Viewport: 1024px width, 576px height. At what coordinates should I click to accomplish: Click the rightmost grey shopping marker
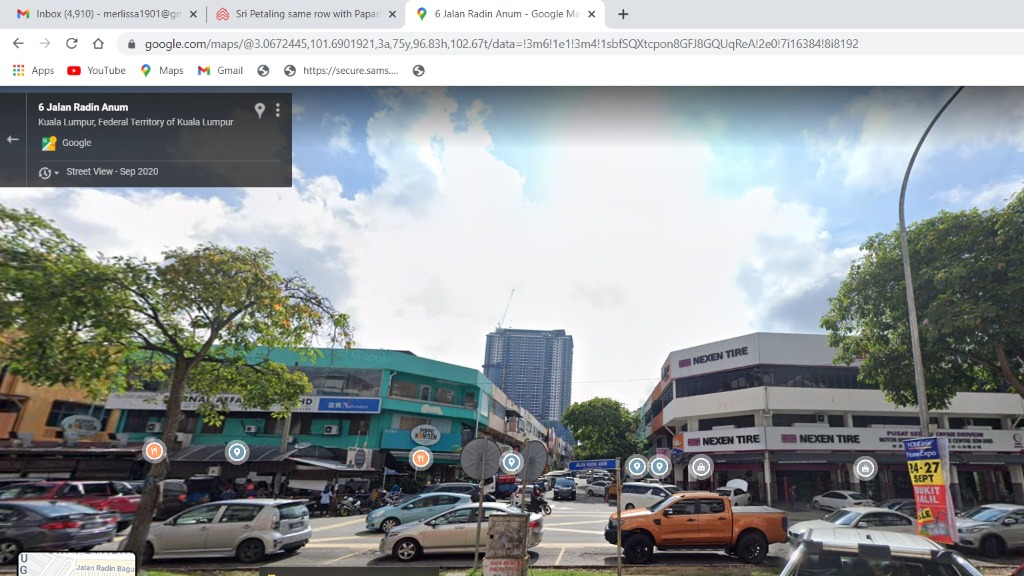click(865, 467)
